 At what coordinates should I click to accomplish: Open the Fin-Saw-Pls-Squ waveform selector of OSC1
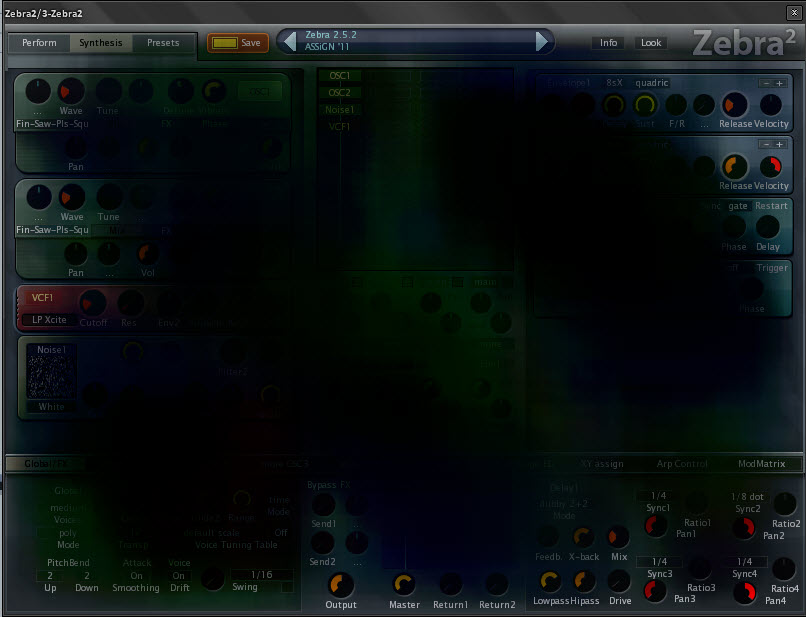pyautogui.click(x=52, y=123)
